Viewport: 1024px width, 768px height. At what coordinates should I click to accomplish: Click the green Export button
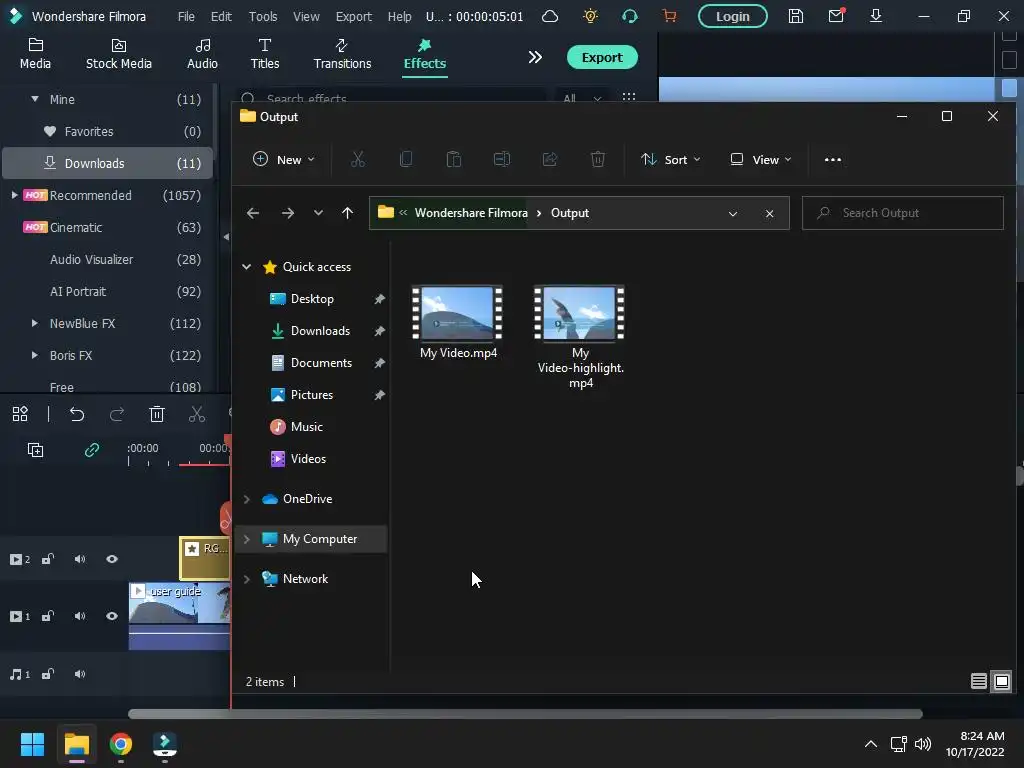click(601, 57)
